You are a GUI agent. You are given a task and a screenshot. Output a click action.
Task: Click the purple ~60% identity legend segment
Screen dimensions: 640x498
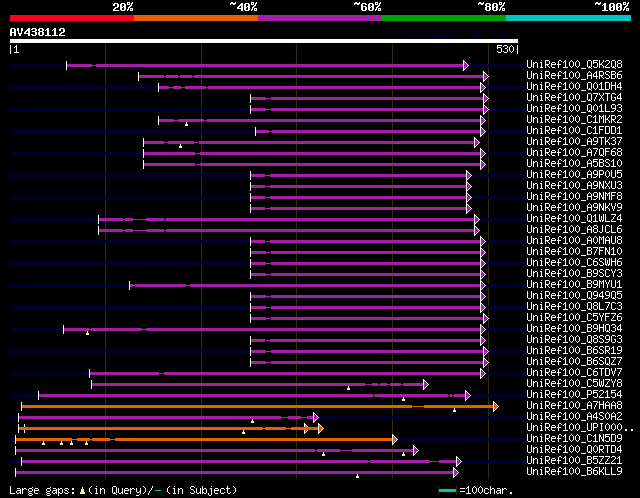click(x=320, y=18)
